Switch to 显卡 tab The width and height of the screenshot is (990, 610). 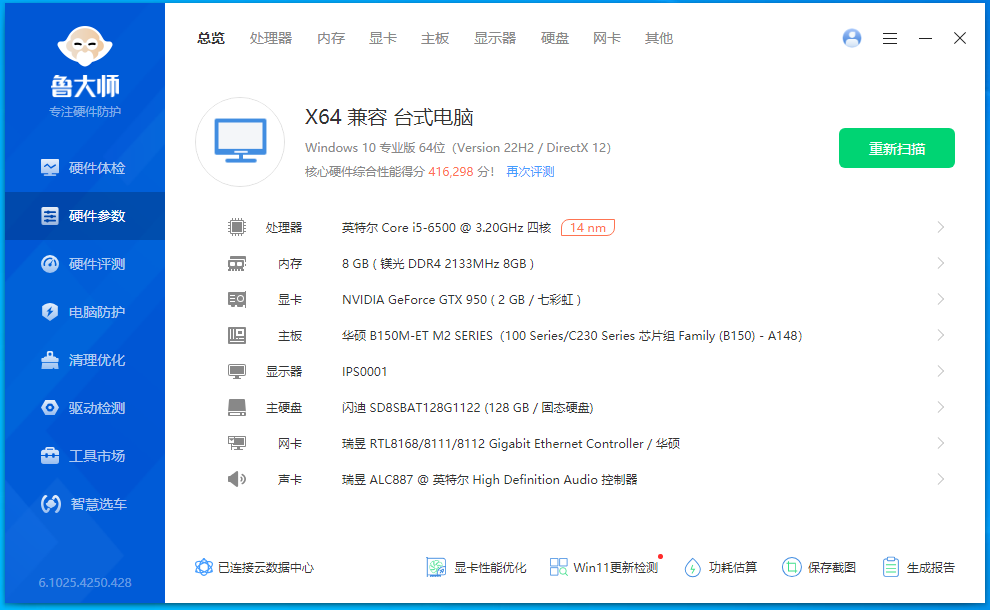click(x=383, y=39)
